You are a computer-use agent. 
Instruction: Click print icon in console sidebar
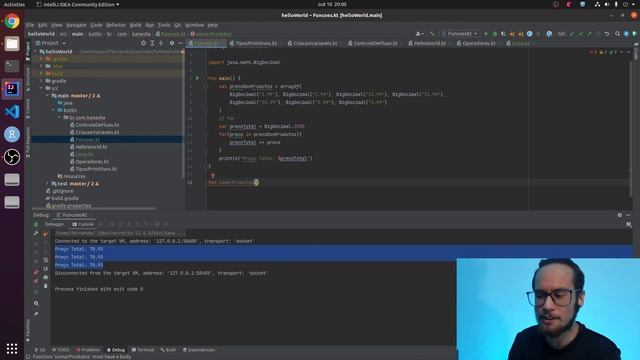point(45,277)
